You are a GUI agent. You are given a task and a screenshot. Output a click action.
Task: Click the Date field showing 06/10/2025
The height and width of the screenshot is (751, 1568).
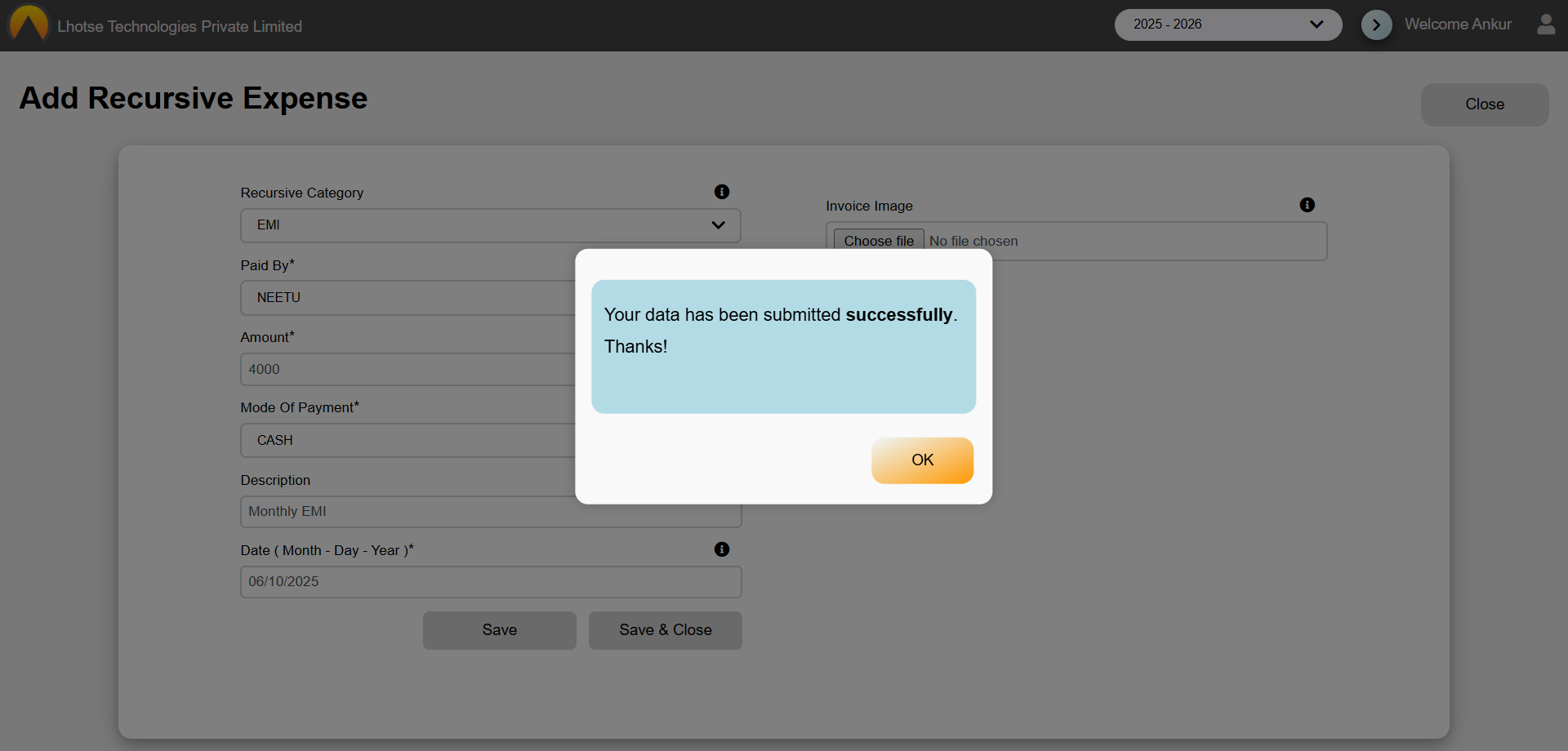click(x=491, y=582)
